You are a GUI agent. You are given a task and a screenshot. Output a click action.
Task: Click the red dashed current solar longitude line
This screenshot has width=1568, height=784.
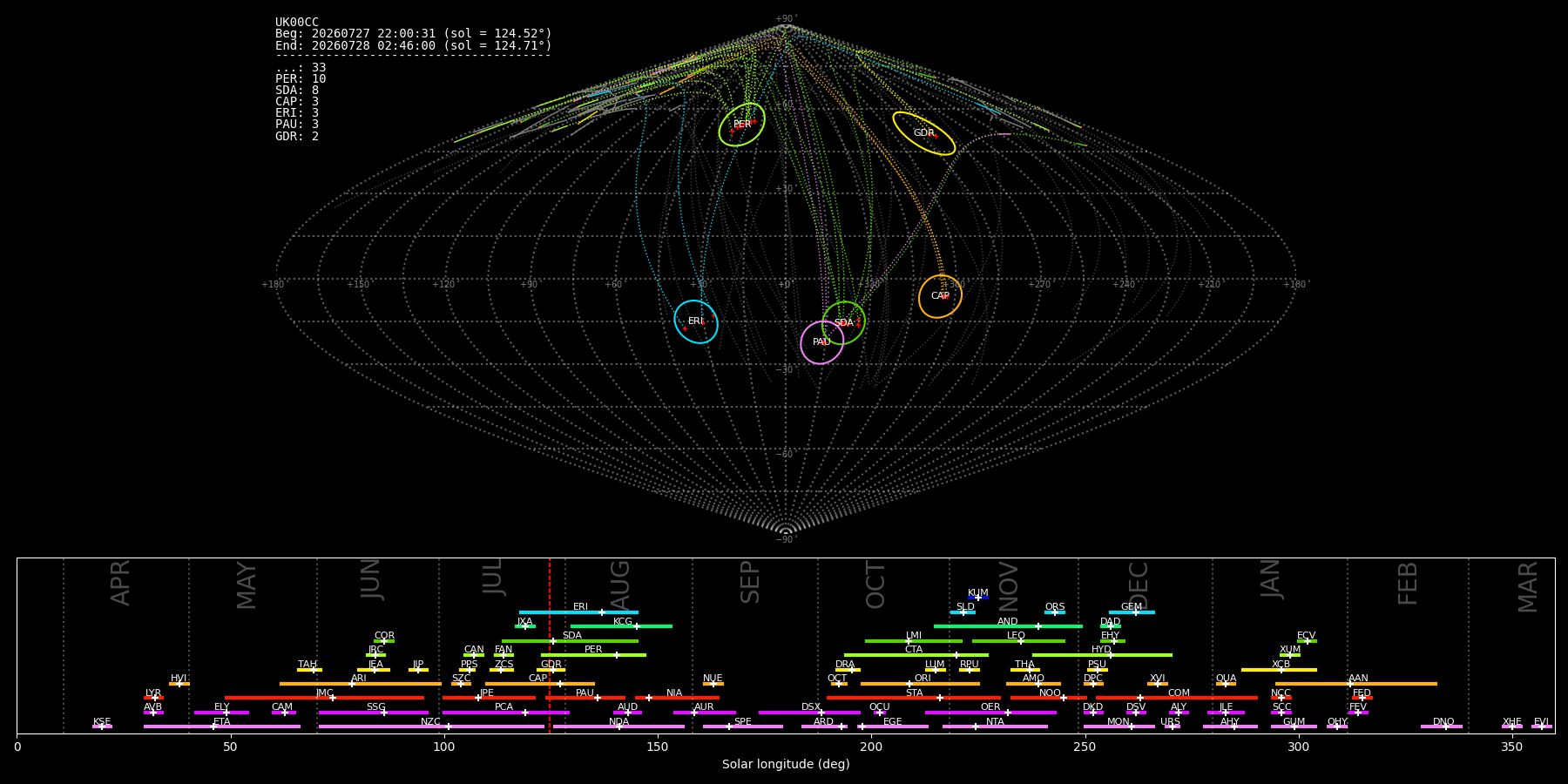[550, 645]
